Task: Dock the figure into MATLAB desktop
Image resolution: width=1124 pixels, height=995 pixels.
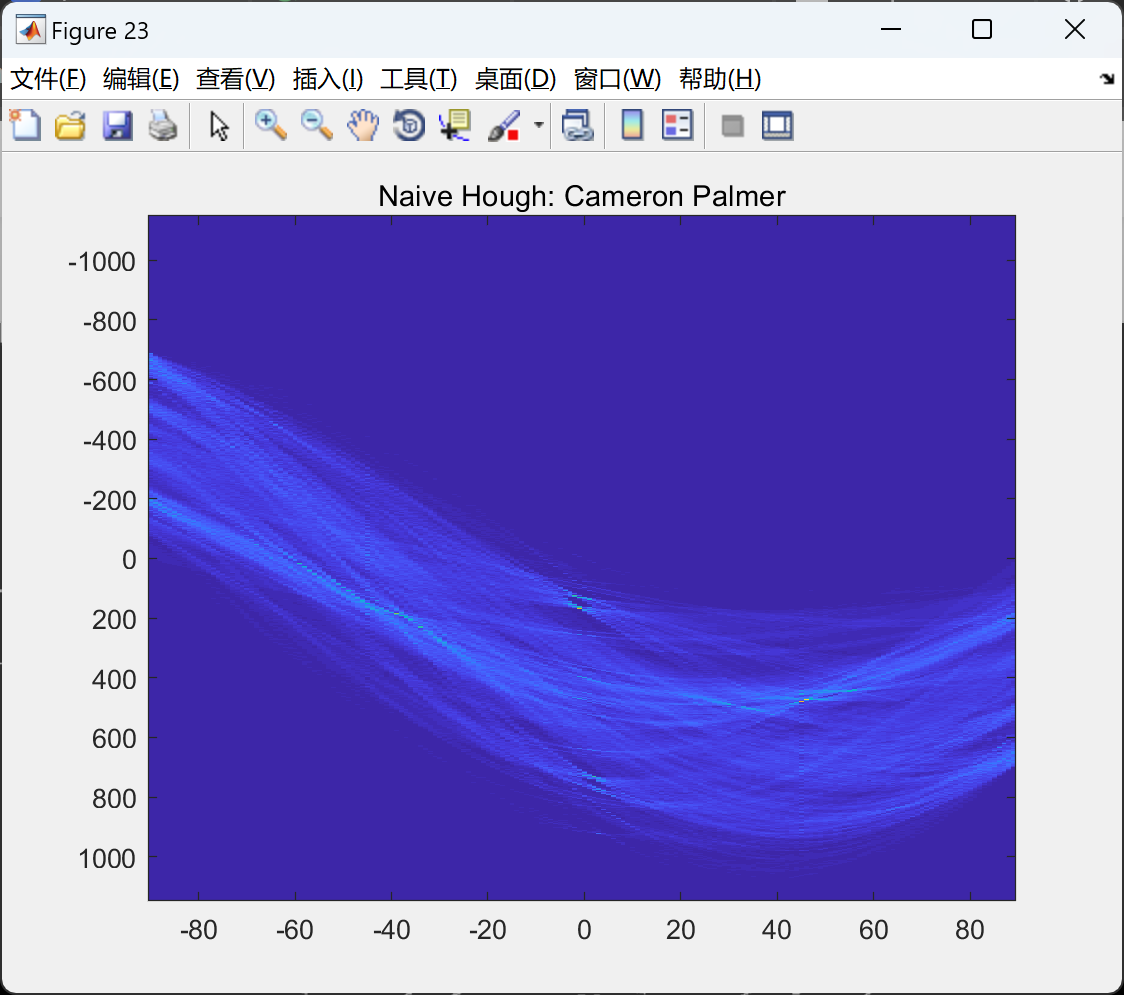Action: (x=777, y=125)
